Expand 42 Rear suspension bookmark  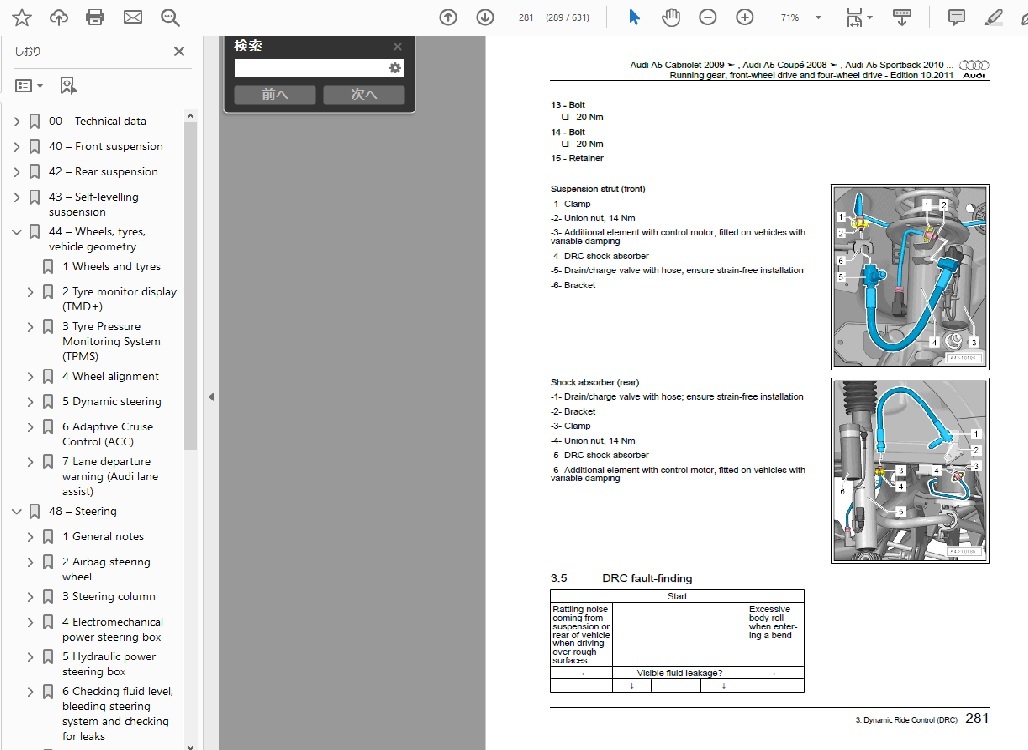[17, 172]
